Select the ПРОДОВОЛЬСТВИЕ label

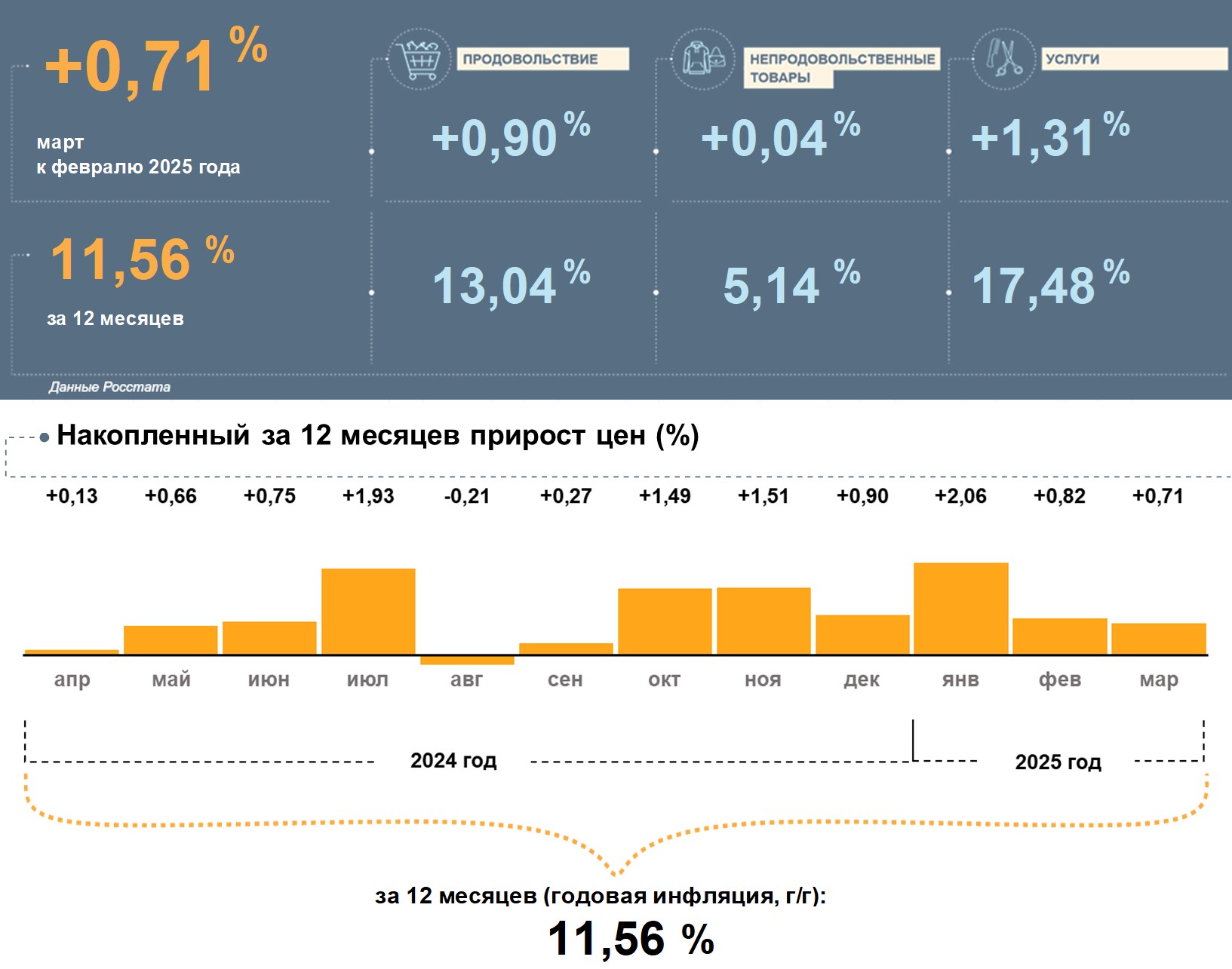(542, 59)
